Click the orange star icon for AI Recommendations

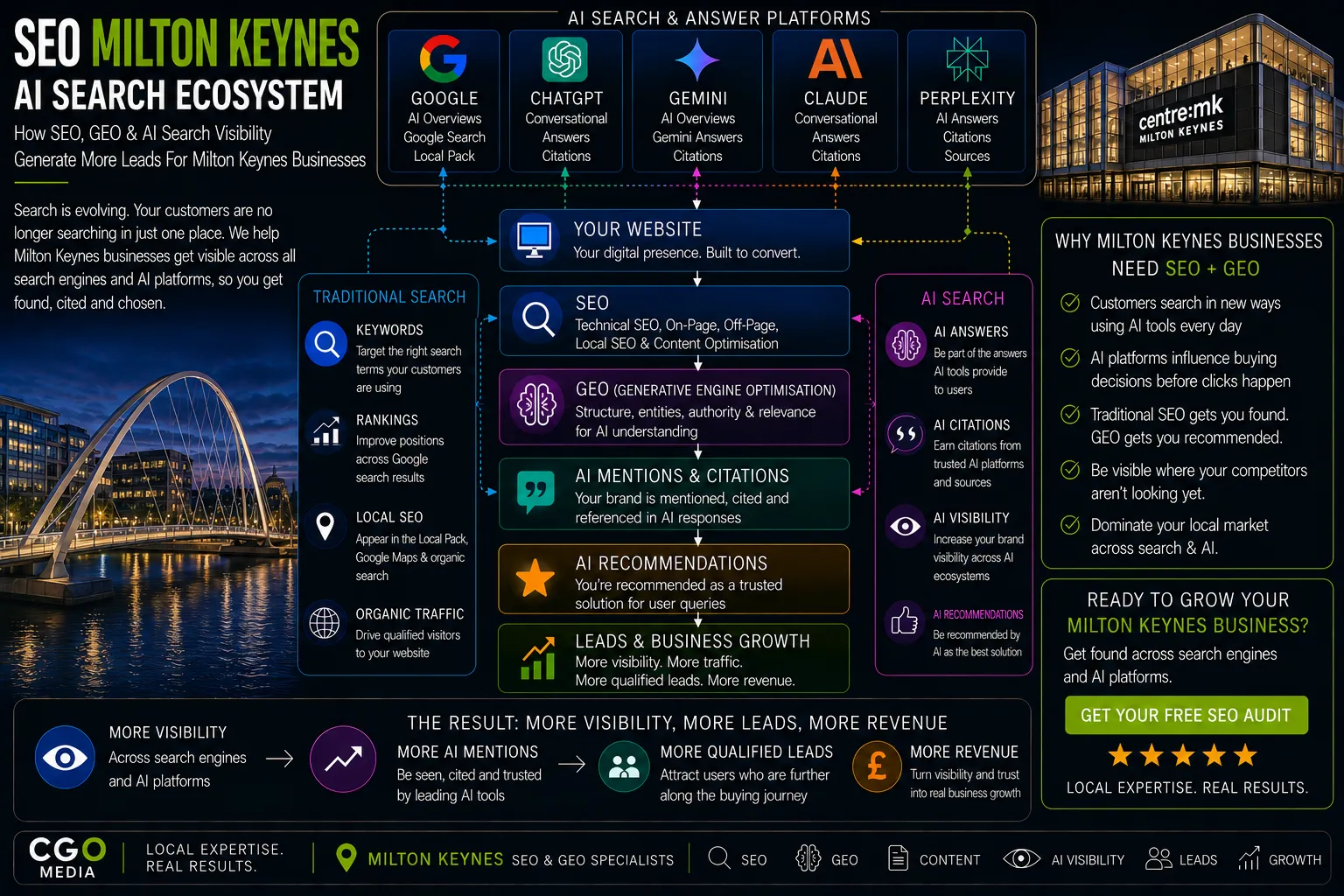point(535,578)
